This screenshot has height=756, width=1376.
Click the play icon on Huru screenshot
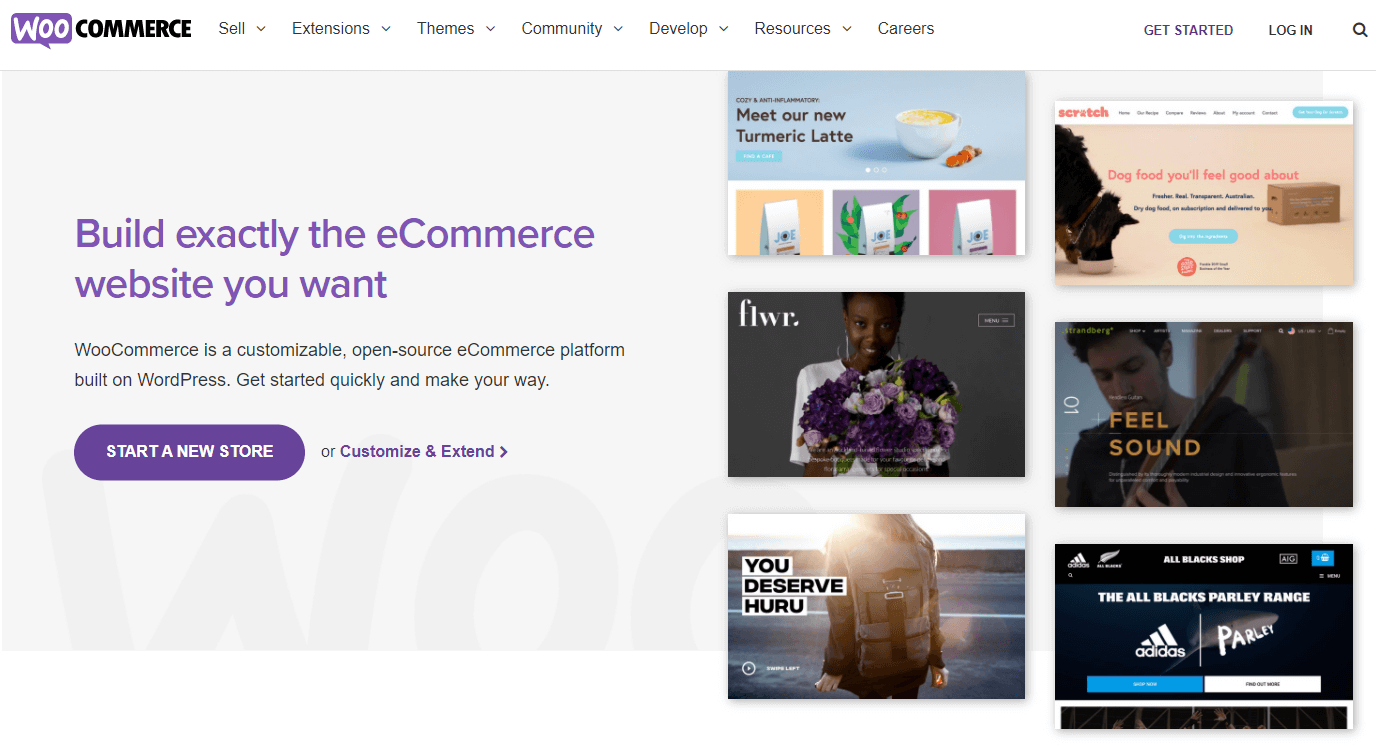[748, 668]
